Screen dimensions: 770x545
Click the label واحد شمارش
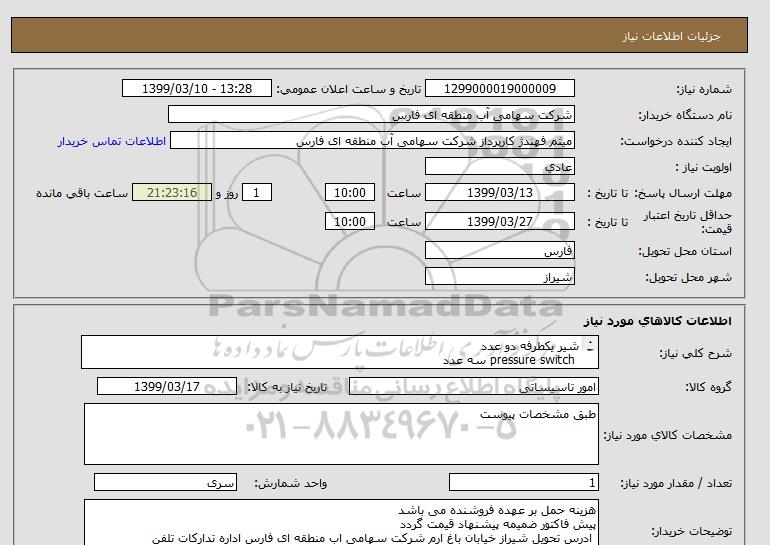click(x=290, y=483)
